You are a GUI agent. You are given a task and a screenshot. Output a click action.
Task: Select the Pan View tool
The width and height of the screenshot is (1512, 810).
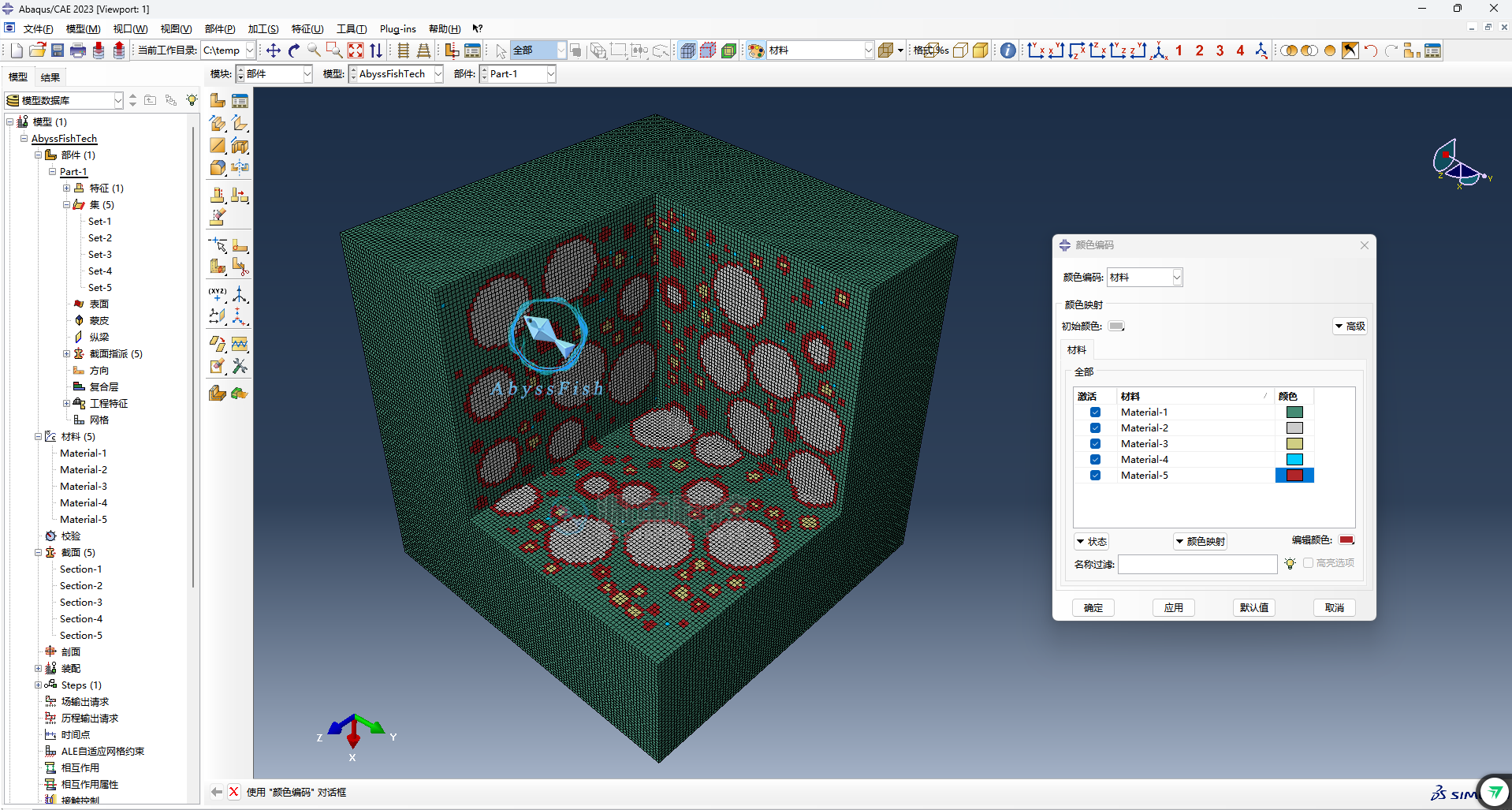(274, 50)
